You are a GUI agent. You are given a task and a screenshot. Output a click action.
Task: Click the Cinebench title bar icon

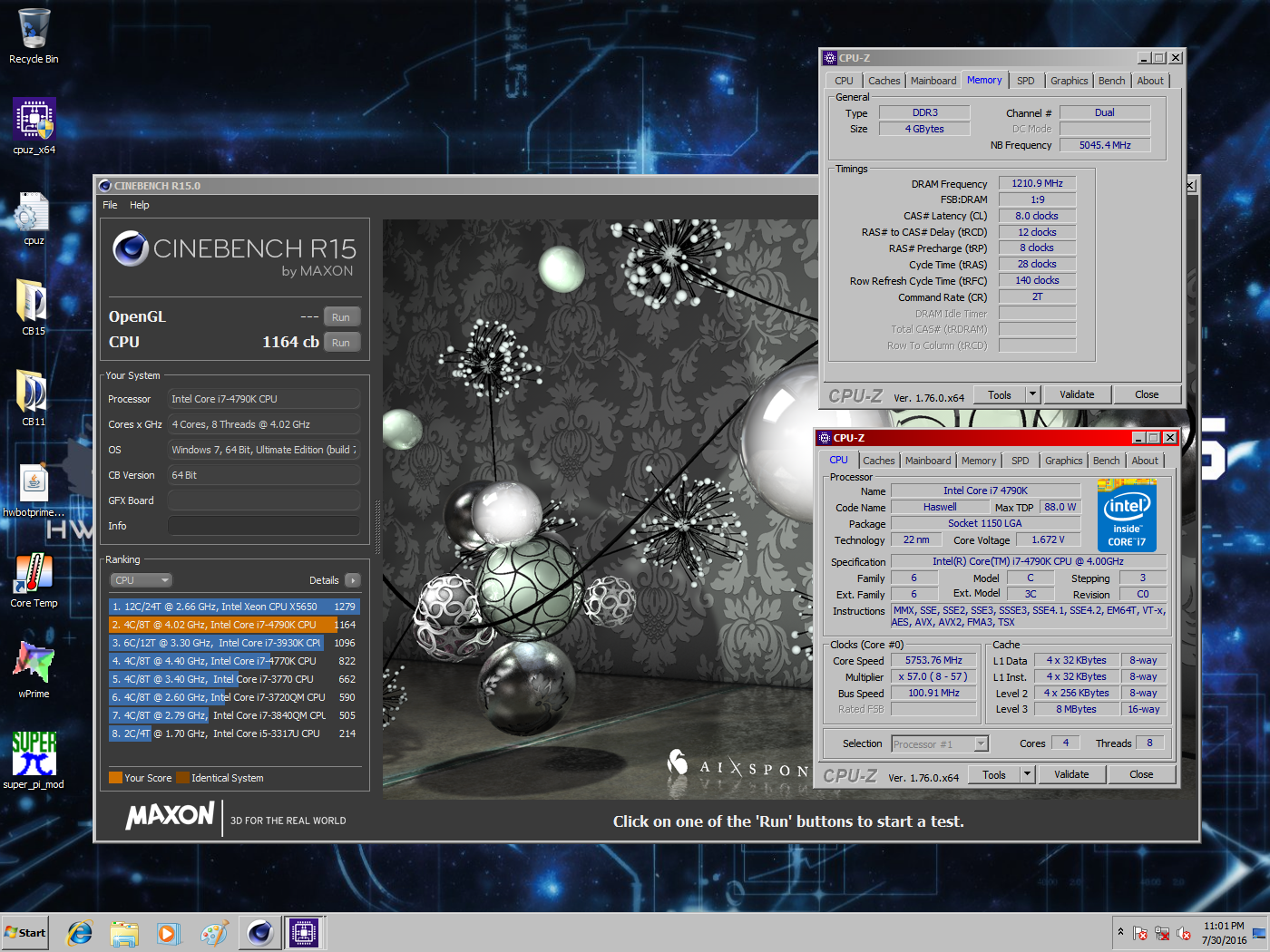pos(105,186)
